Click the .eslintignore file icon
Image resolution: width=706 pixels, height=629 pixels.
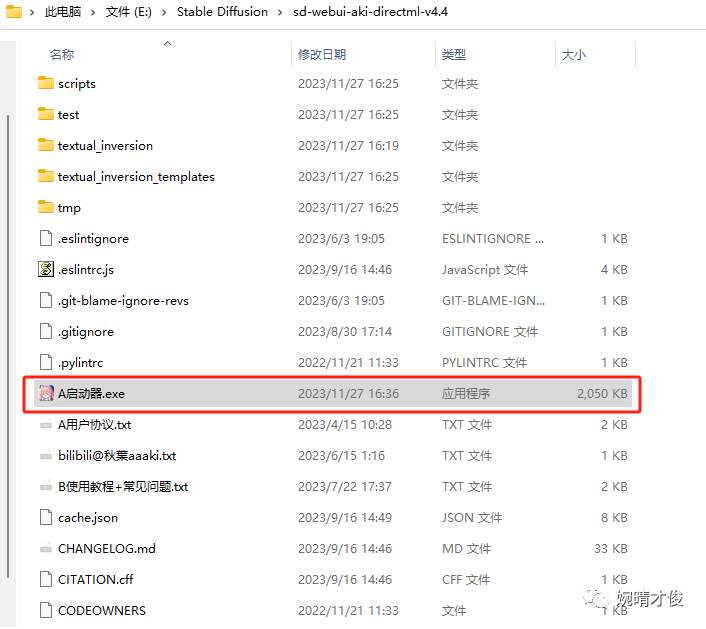pyautogui.click(x=45, y=238)
